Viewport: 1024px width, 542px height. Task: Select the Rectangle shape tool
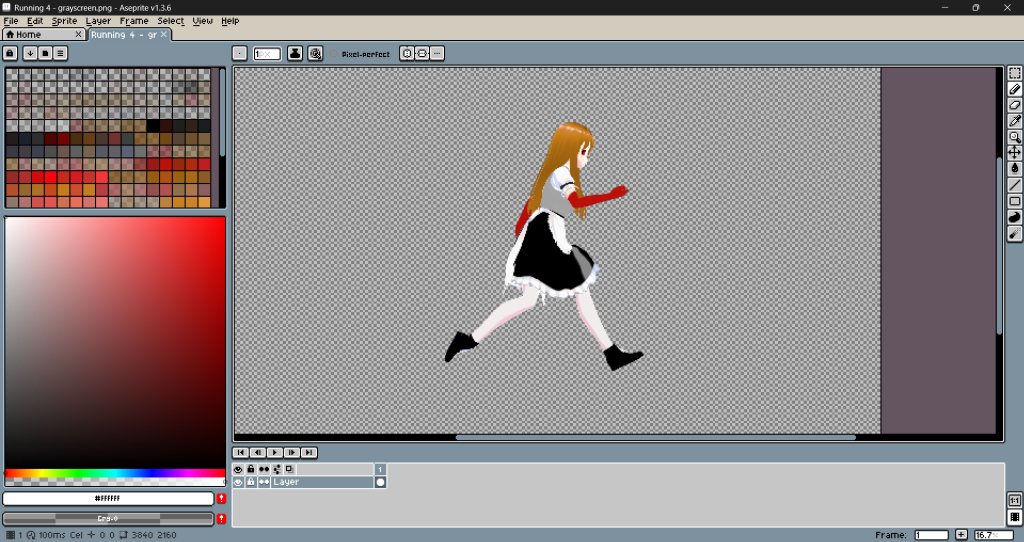tap(1014, 201)
